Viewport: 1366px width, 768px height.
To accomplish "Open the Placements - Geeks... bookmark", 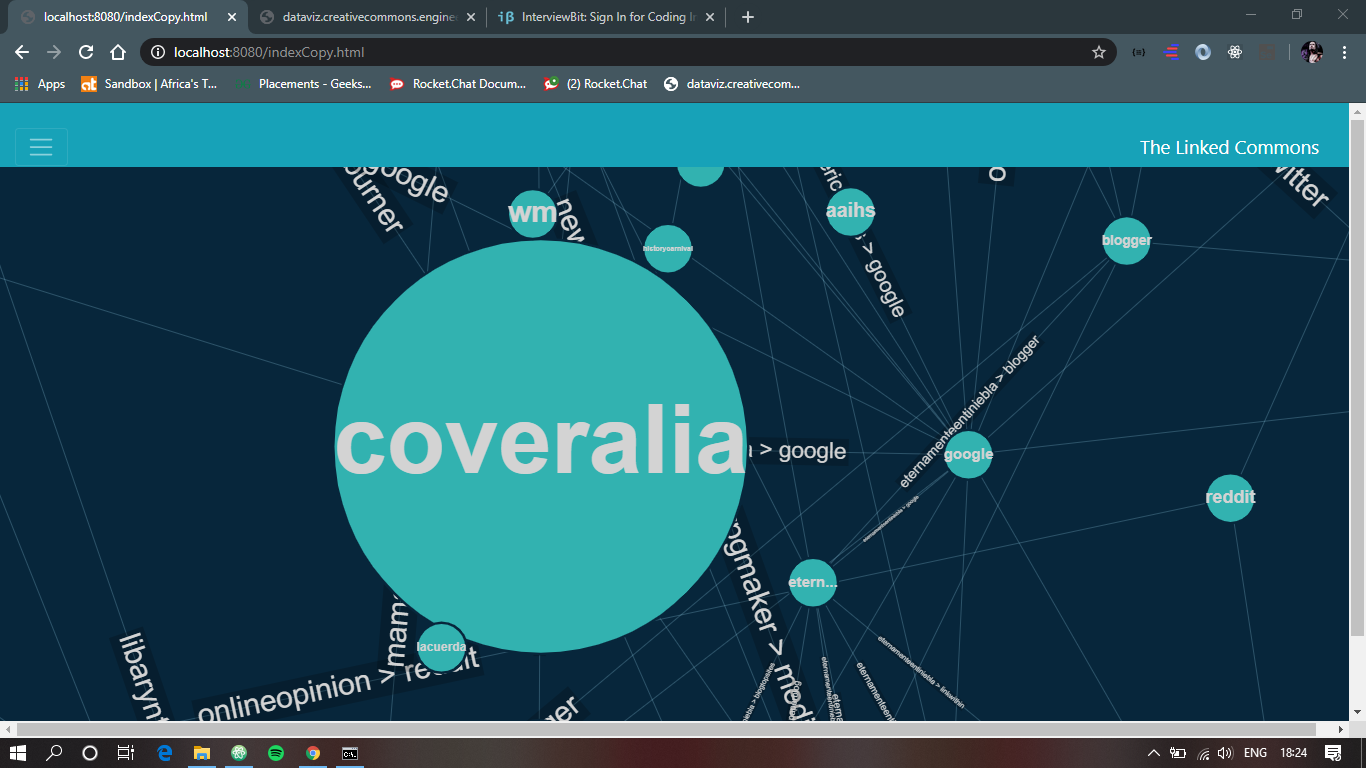I will click(303, 84).
